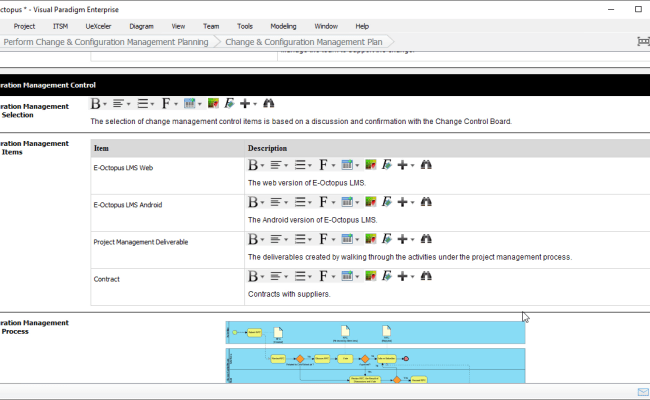
Task: Click binoculars icon in E-Octopus LMS Android row
Action: tap(426, 202)
